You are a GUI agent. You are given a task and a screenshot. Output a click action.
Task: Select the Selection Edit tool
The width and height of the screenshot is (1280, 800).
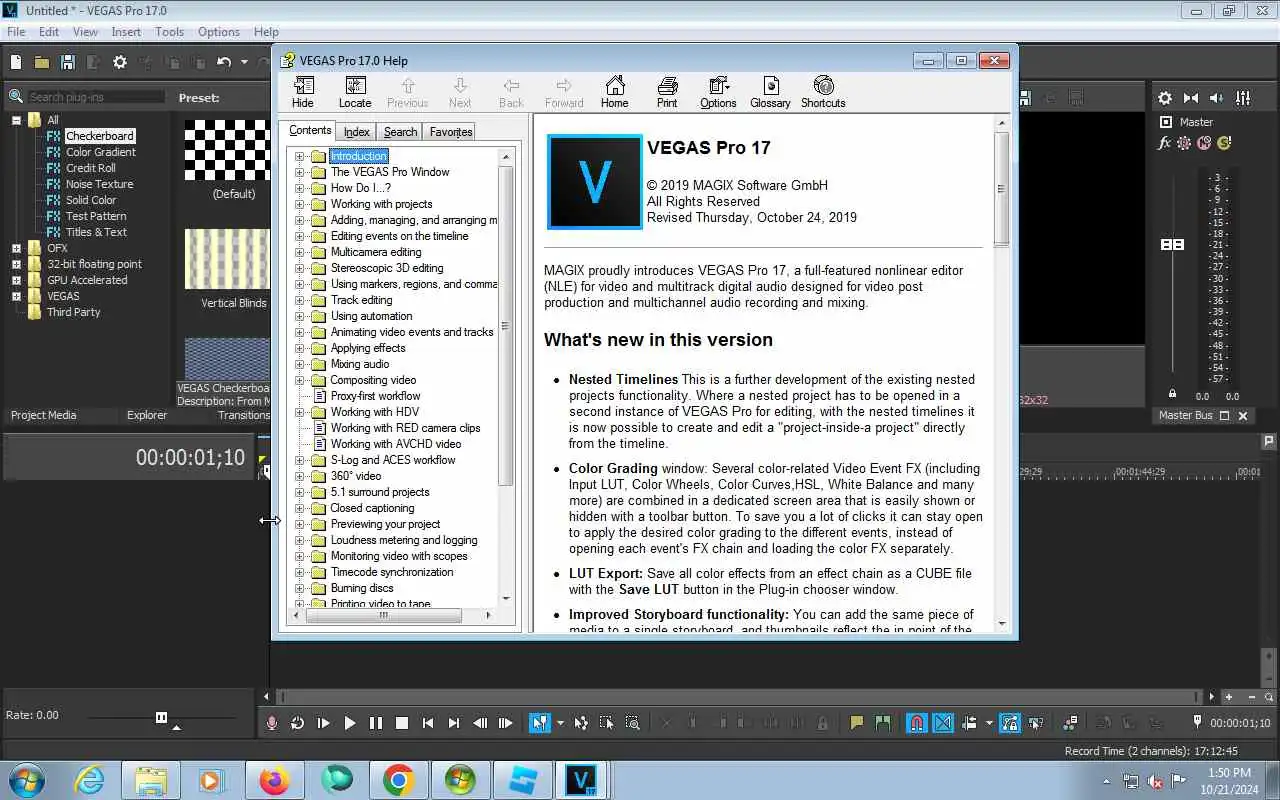[x=606, y=723]
